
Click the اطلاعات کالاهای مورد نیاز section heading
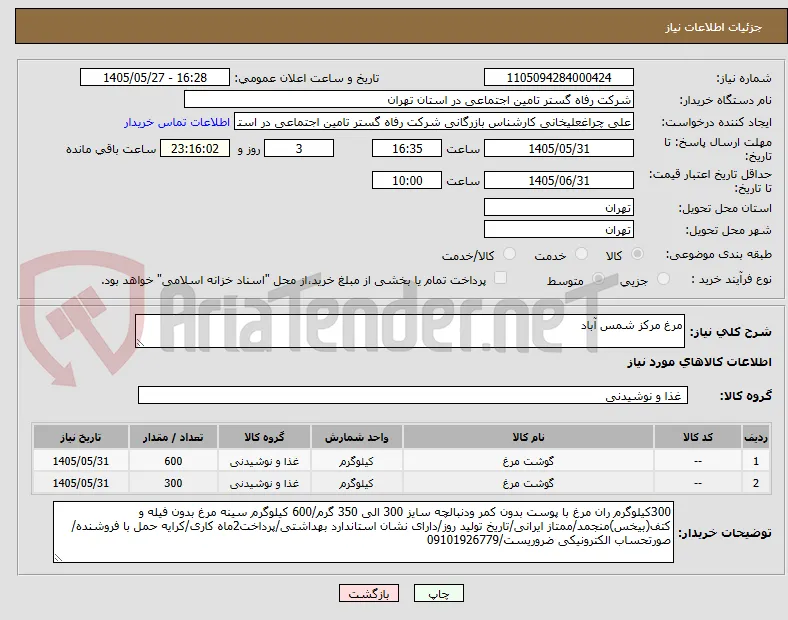click(699, 362)
